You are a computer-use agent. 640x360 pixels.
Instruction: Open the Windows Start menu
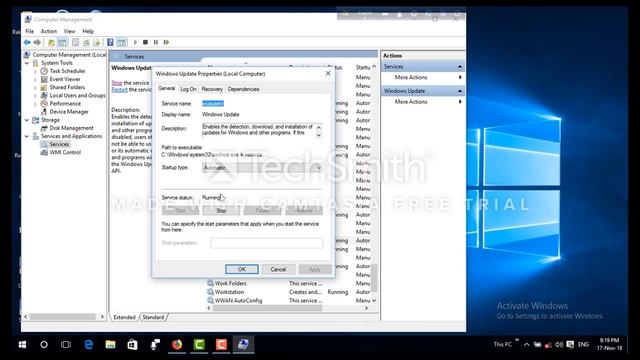tap(22, 345)
